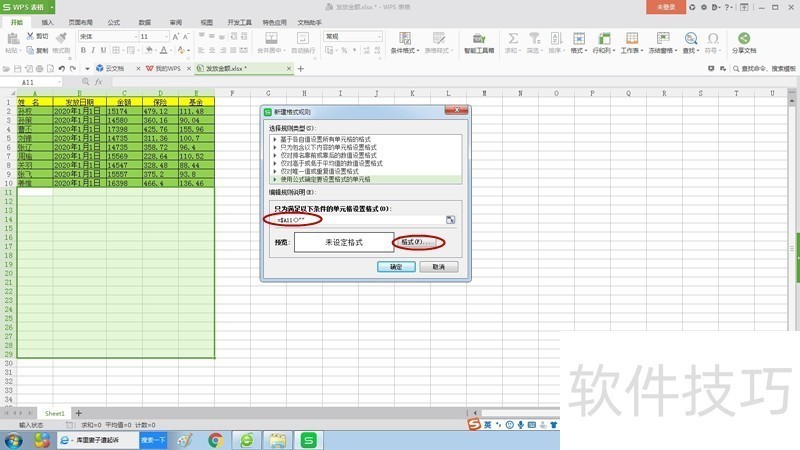Switch to the 我的WPS document tab
Viewport: 800px width, 450px height.
(164, 68)
